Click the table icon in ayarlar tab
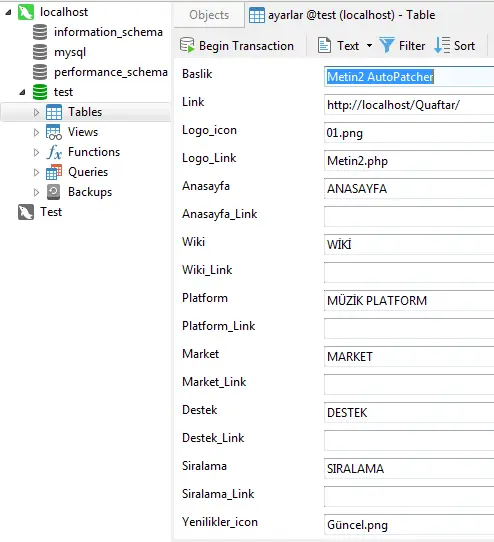The height and width of the screenshot is (542, 494). 257,15
